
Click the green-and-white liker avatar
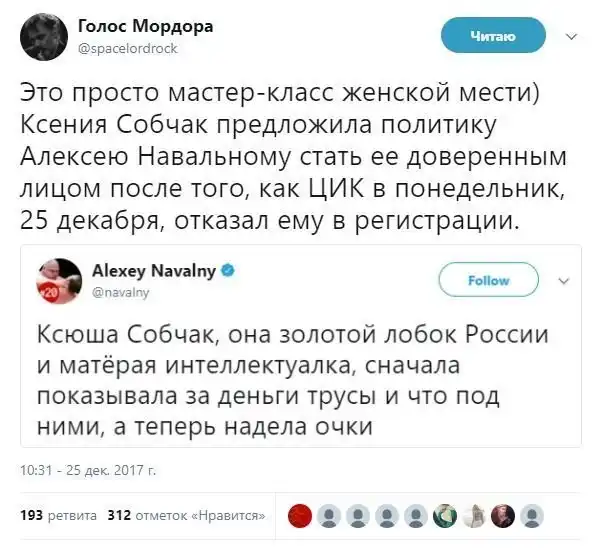[x=444, y=515]
